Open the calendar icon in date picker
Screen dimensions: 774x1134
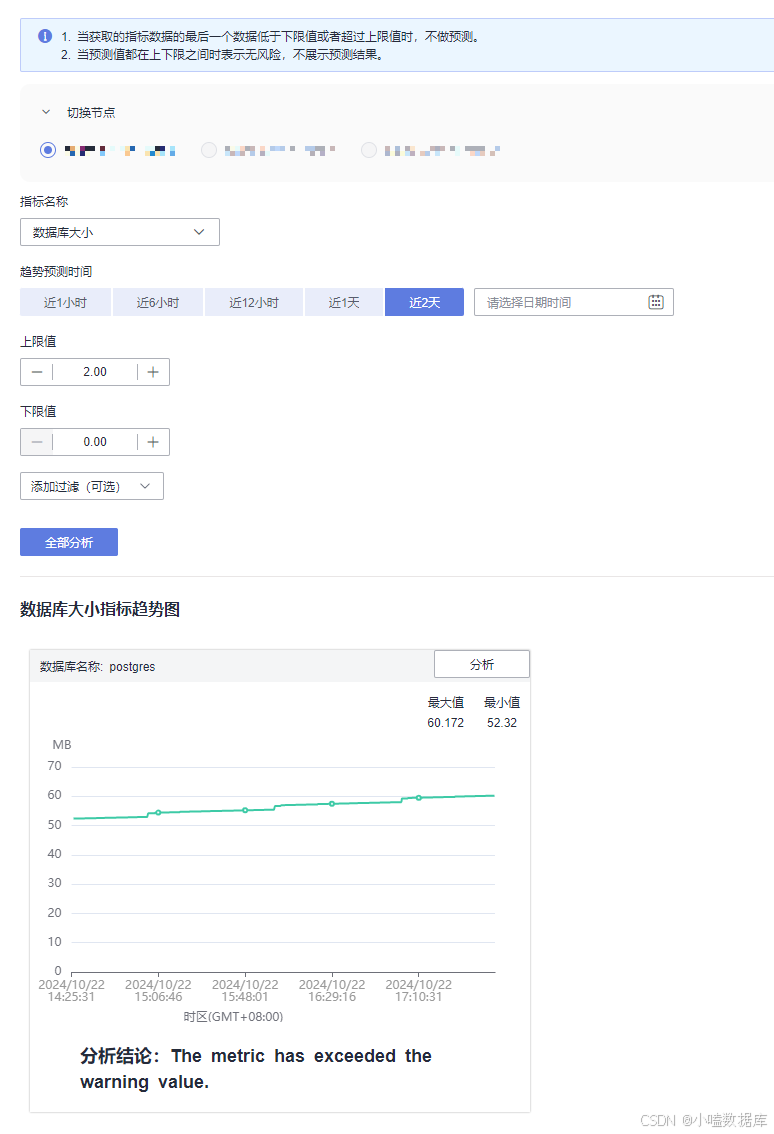pyautogui.click(x=655, y=302)
